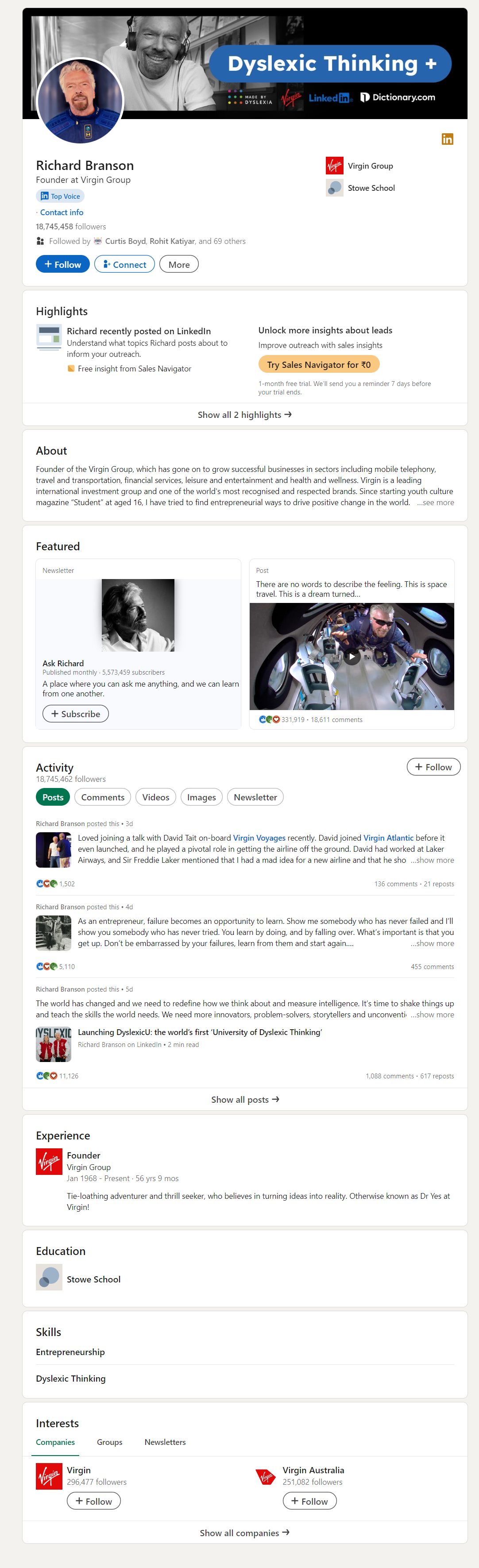This screenshot has width=479, height=1568.
Task: Open the Contact info link
Action: [62, 212]
